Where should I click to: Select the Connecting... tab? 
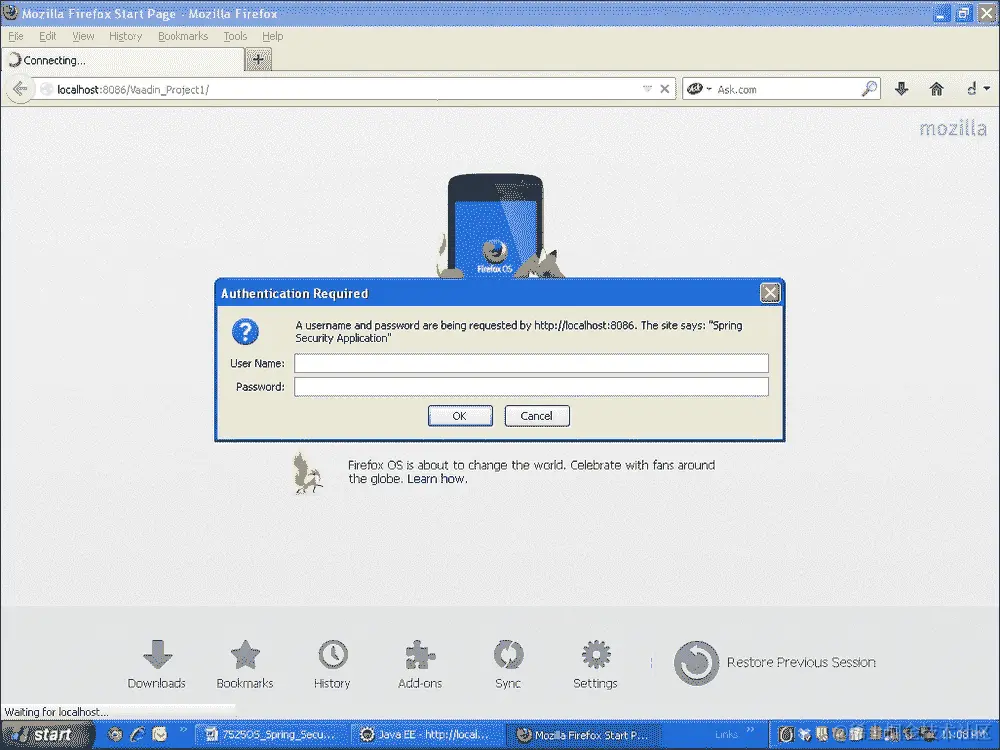point(124,60)
